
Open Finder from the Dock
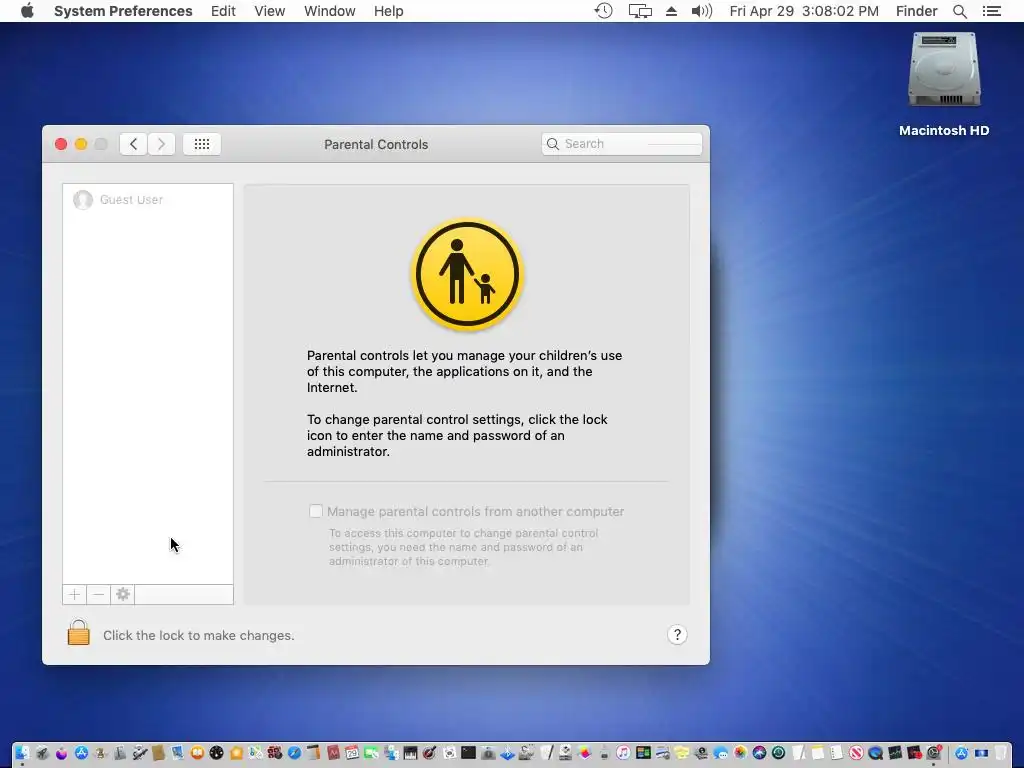[x=22, y=753]
